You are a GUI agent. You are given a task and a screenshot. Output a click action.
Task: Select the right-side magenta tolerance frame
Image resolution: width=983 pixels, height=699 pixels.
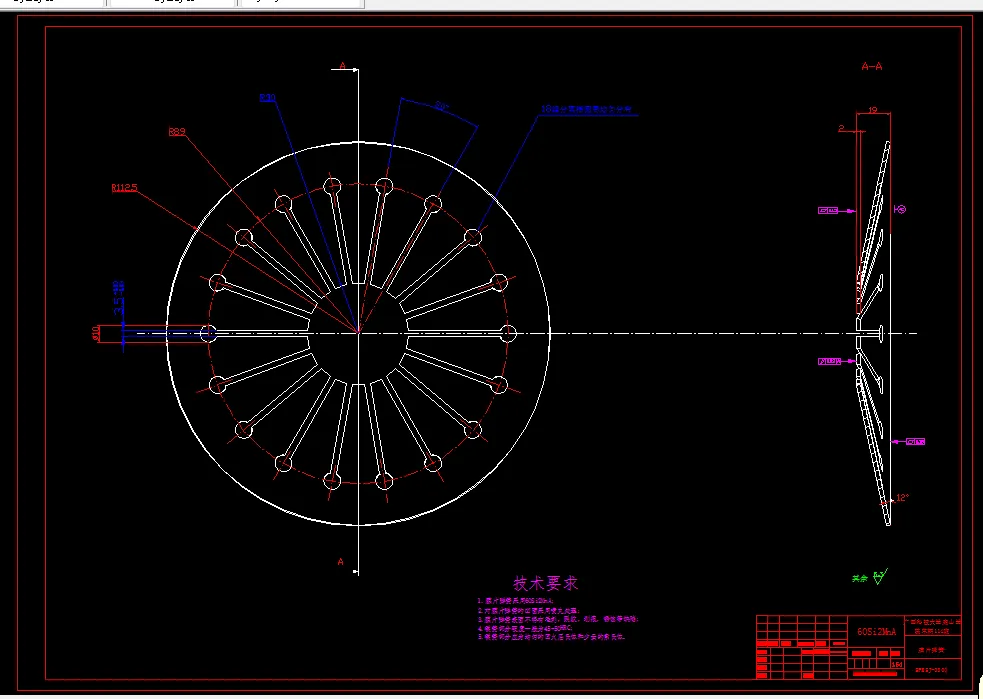click(x=916, y=442)
